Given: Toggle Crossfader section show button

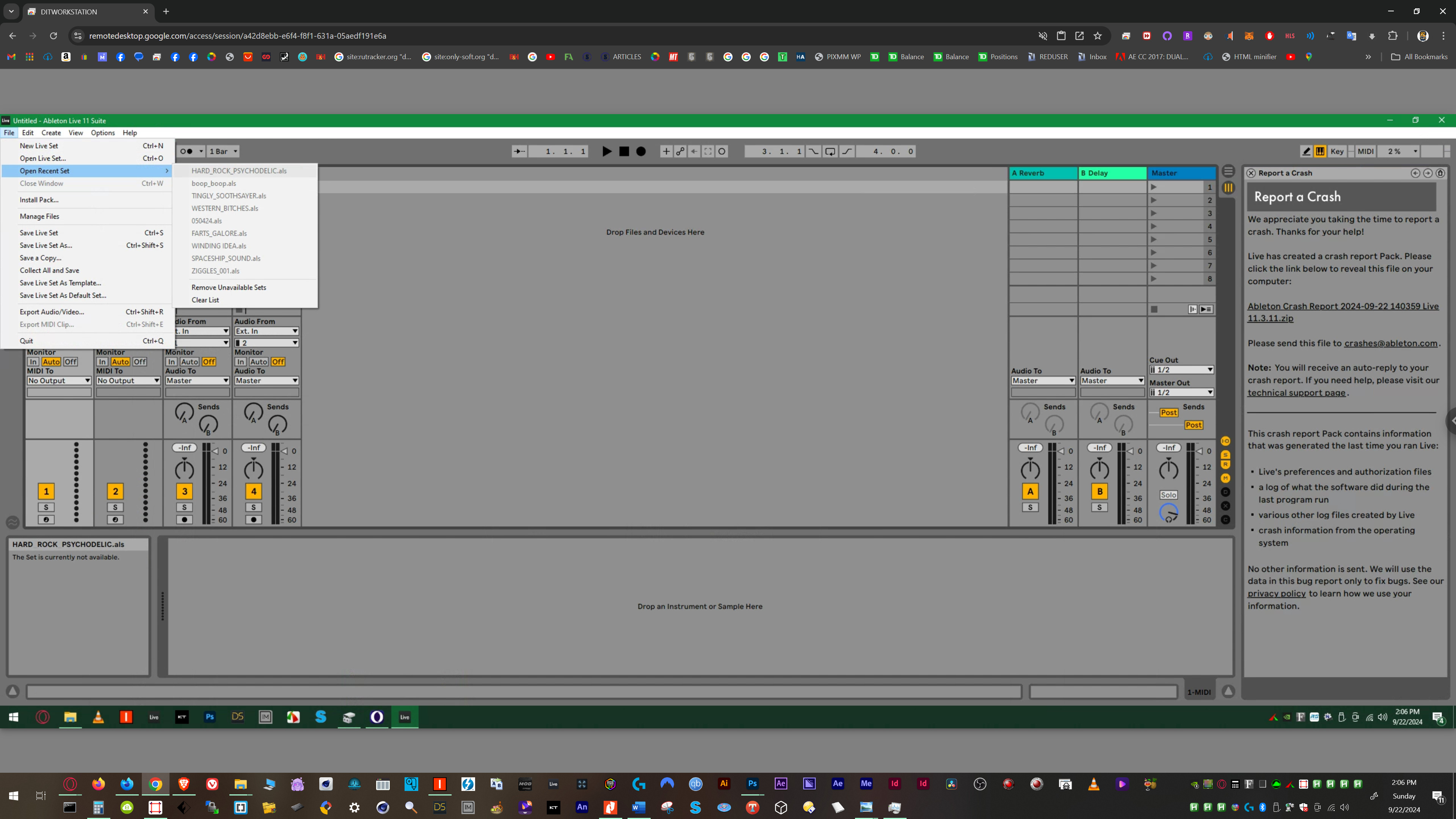Looking at the screenshot, I should pos(1225,506).
